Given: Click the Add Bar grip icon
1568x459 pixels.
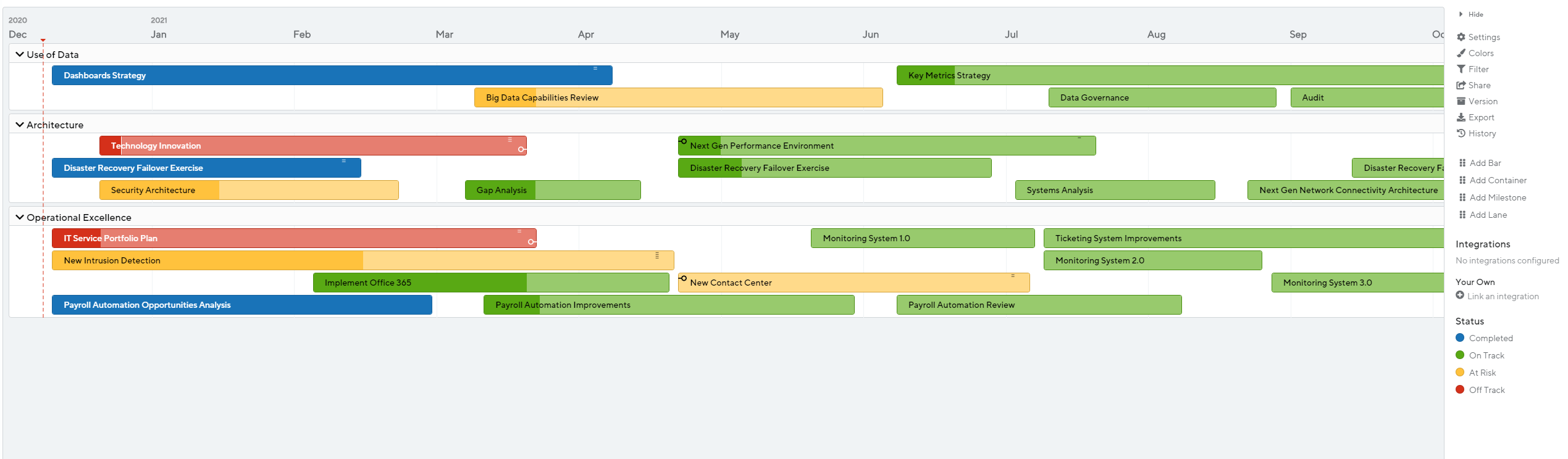Looking at the screenshot, I should click(x=1462, y=163).
